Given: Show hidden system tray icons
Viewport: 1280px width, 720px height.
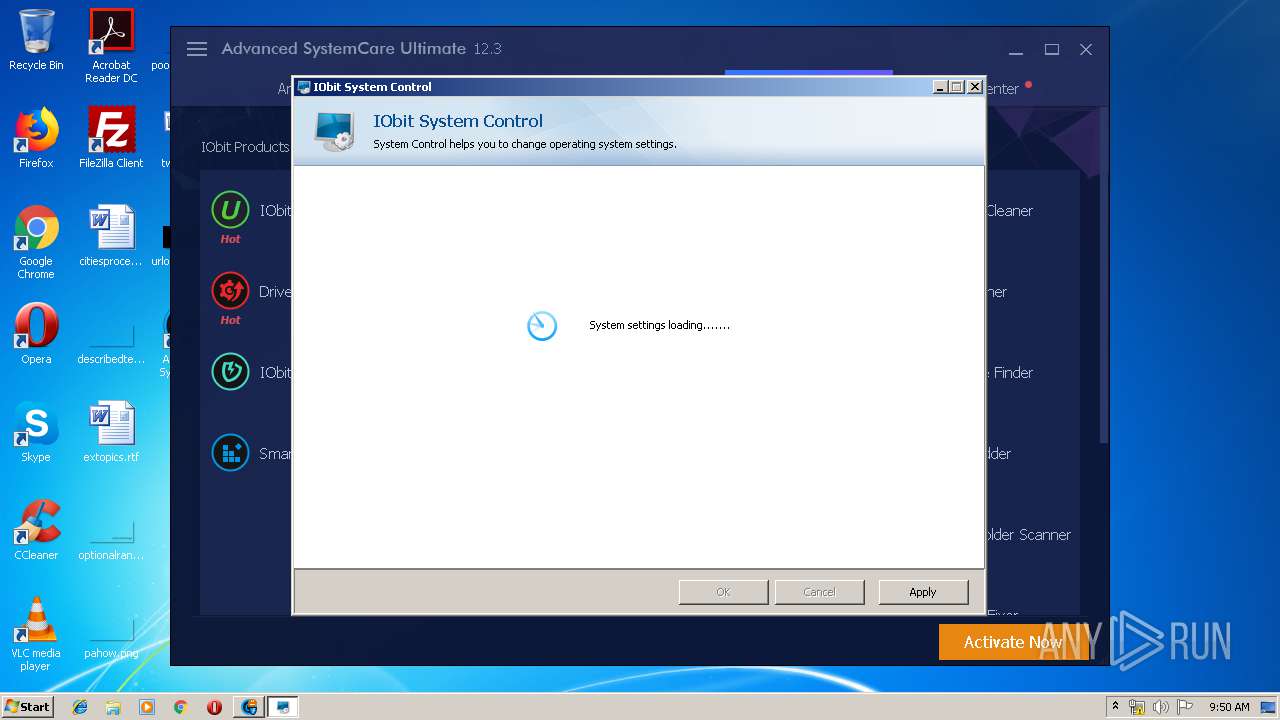Looking at the screenshot, I should pyautogui.click(x=1115, y=707).
